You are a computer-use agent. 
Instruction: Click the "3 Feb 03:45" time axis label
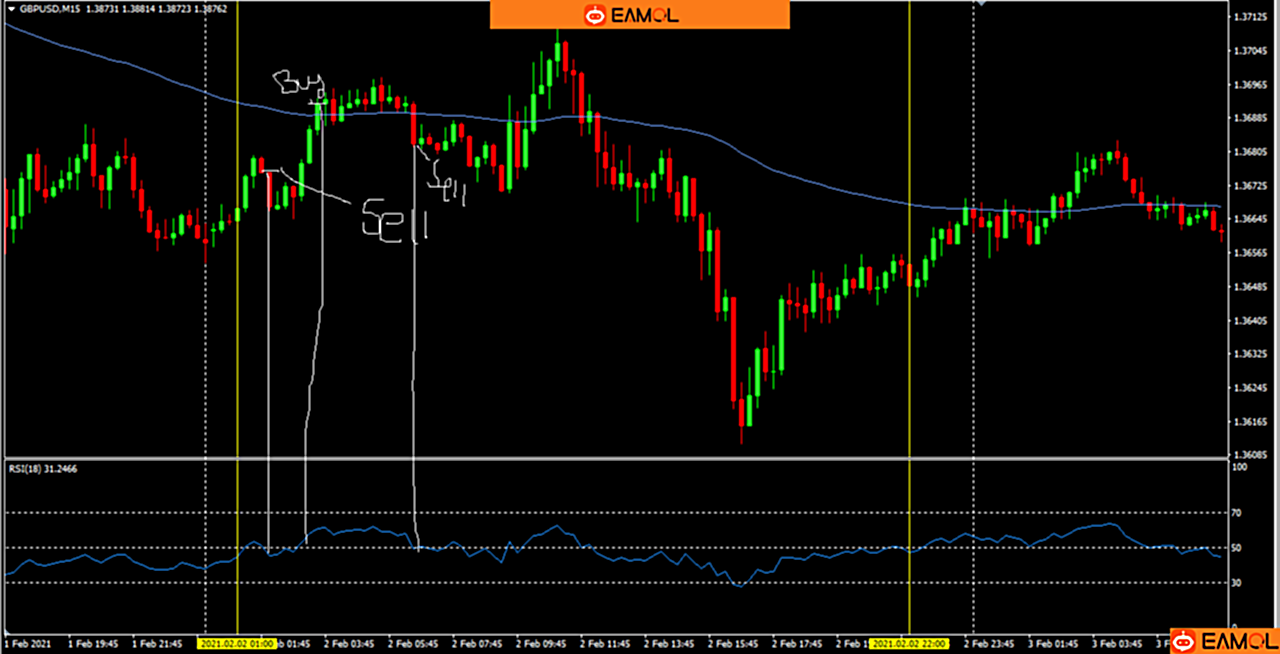[1116, 643]
